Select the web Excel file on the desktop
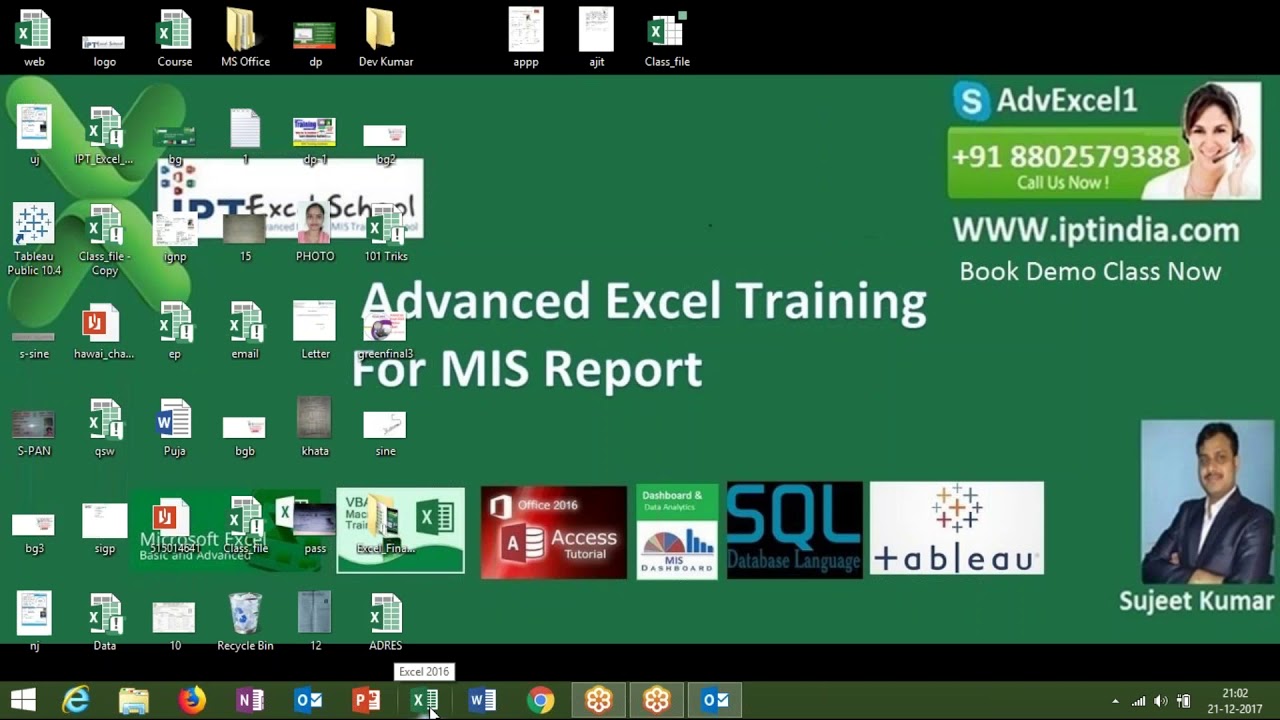The width and height of the screenshot is (1280, 720). (34, 38)
